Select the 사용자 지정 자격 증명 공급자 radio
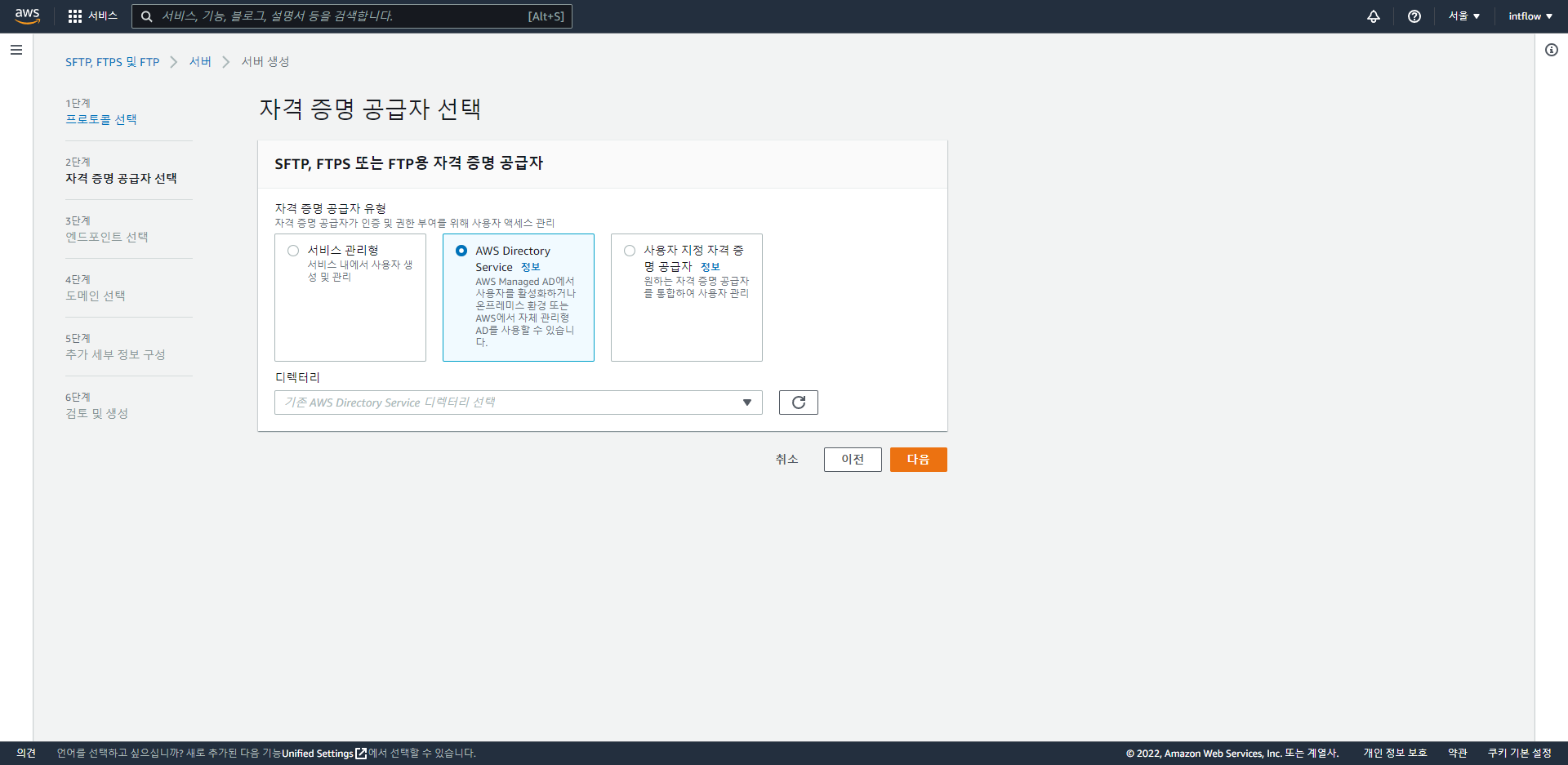Screen dimensions: 1568x765 (x=630, y=251)
